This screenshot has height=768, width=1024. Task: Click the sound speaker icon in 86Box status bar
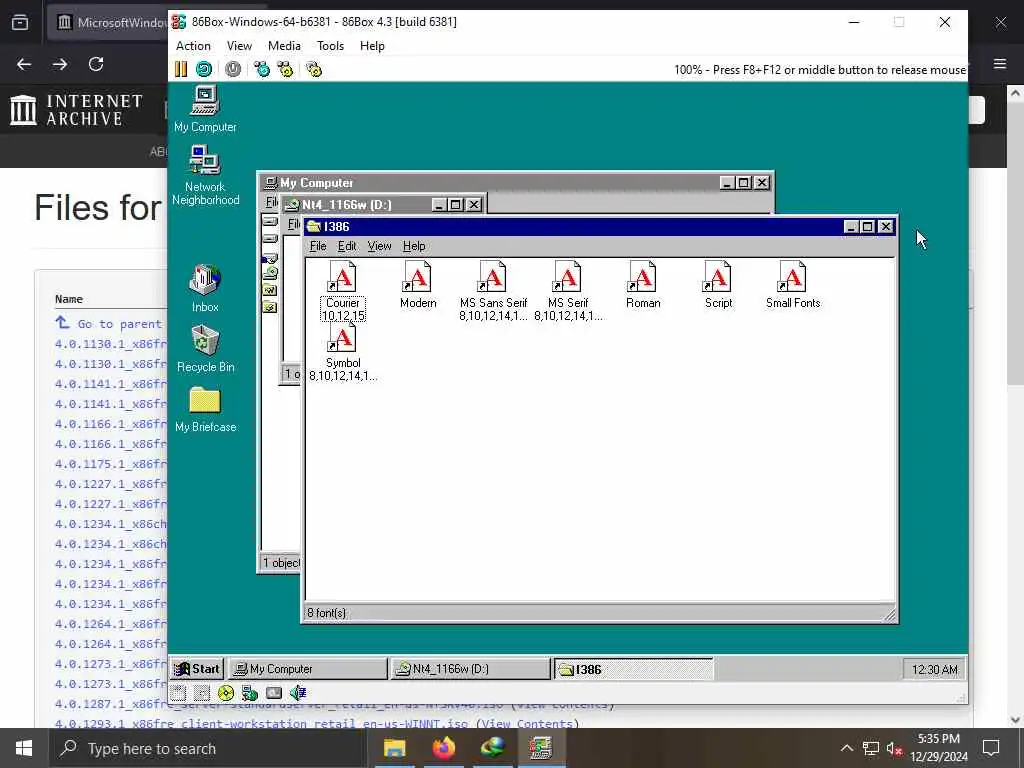tap(298, 693)
